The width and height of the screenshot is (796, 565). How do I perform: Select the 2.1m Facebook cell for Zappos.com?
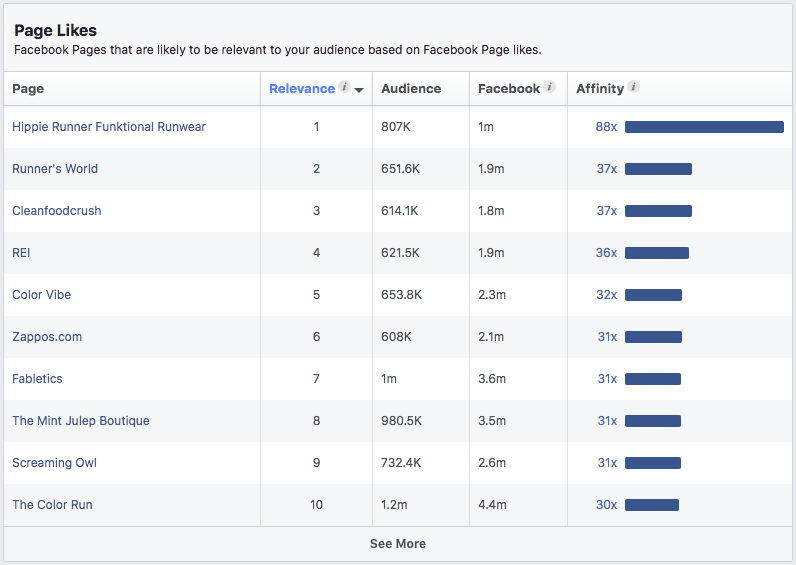pos(491,337)
